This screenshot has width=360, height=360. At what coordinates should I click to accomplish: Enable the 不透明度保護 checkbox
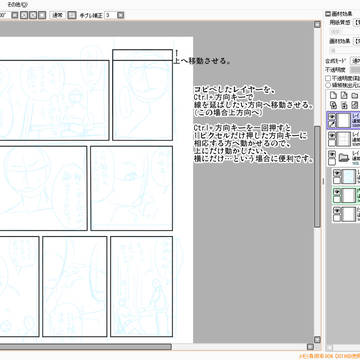point(328,78)
